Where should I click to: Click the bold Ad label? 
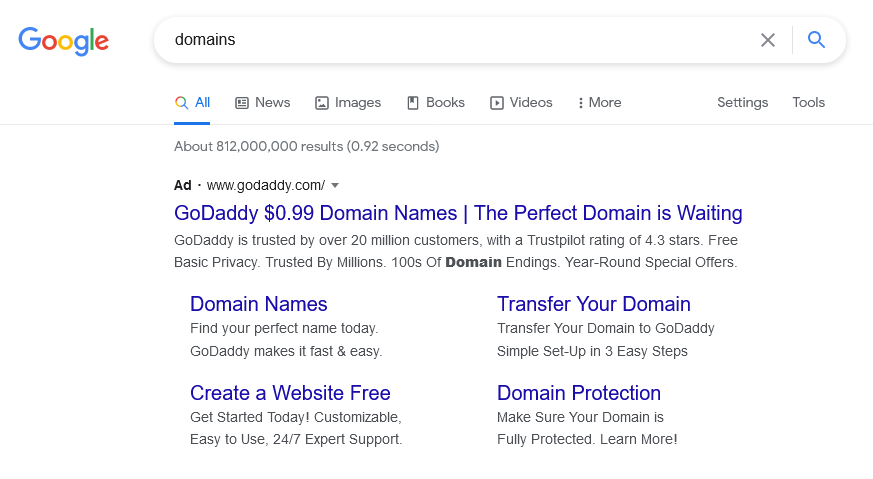pyautogui.click(x=183, y=185)
